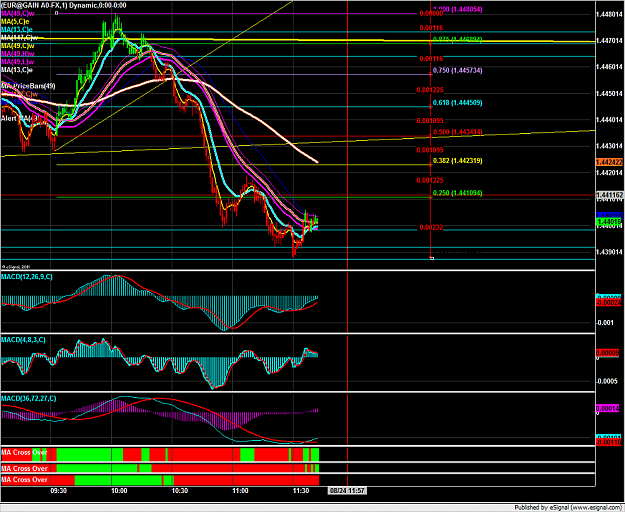Click the 0.750 (1.445734) Fibonacci level label
Screen dimensions: 625x512
point(460,70)
